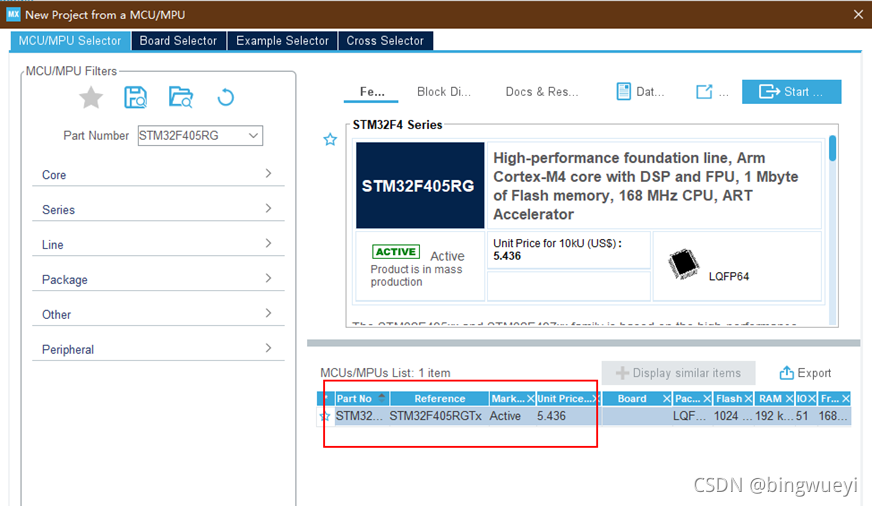Screen dimensions: 872x506
Task: Remove the IO column using its X
Action: [812, 399]
